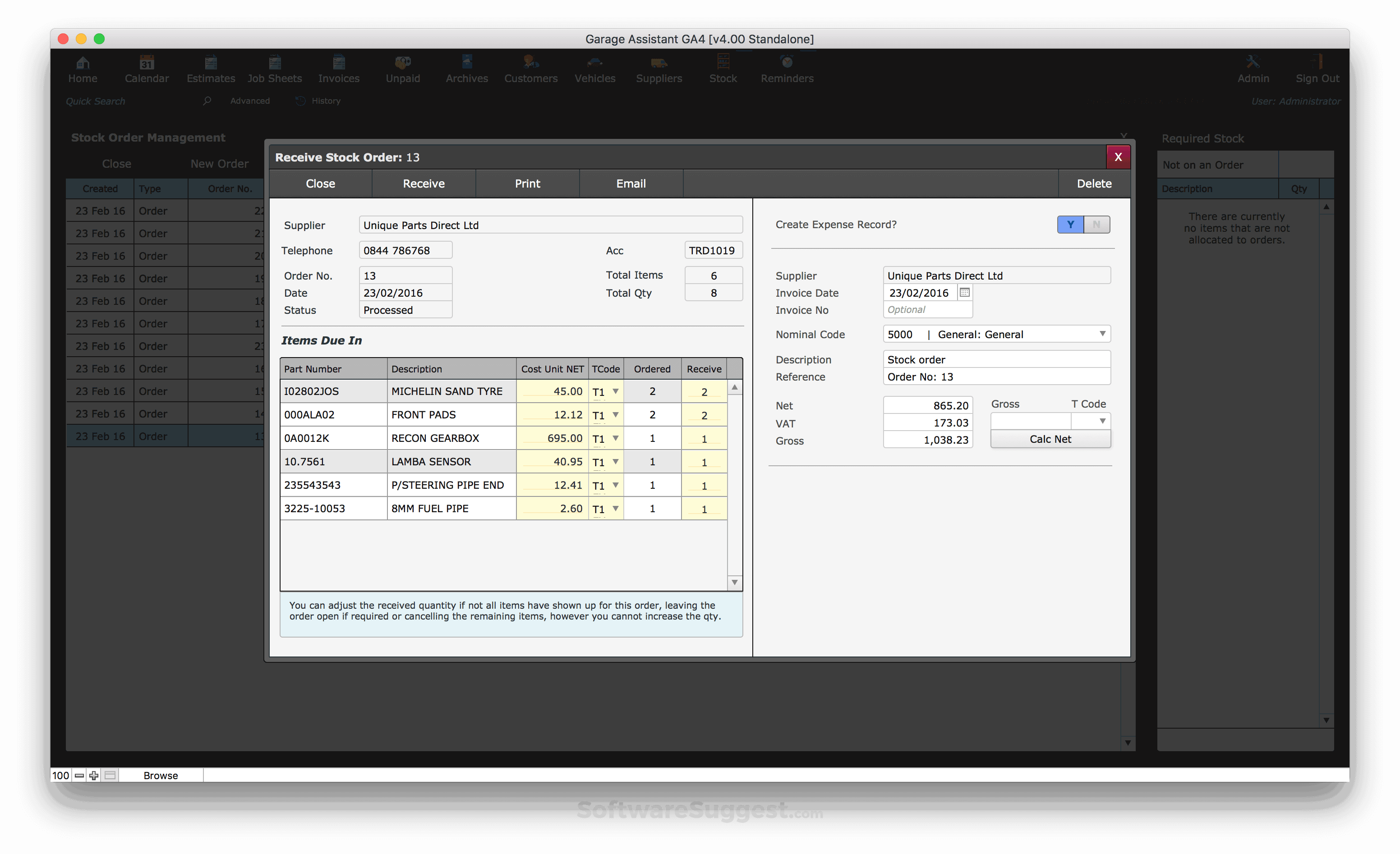Viewport: 1400px width, 854px height.
Task: Open the TCode dropdown for FRONT PADS
Action: (x=615, y=415)
